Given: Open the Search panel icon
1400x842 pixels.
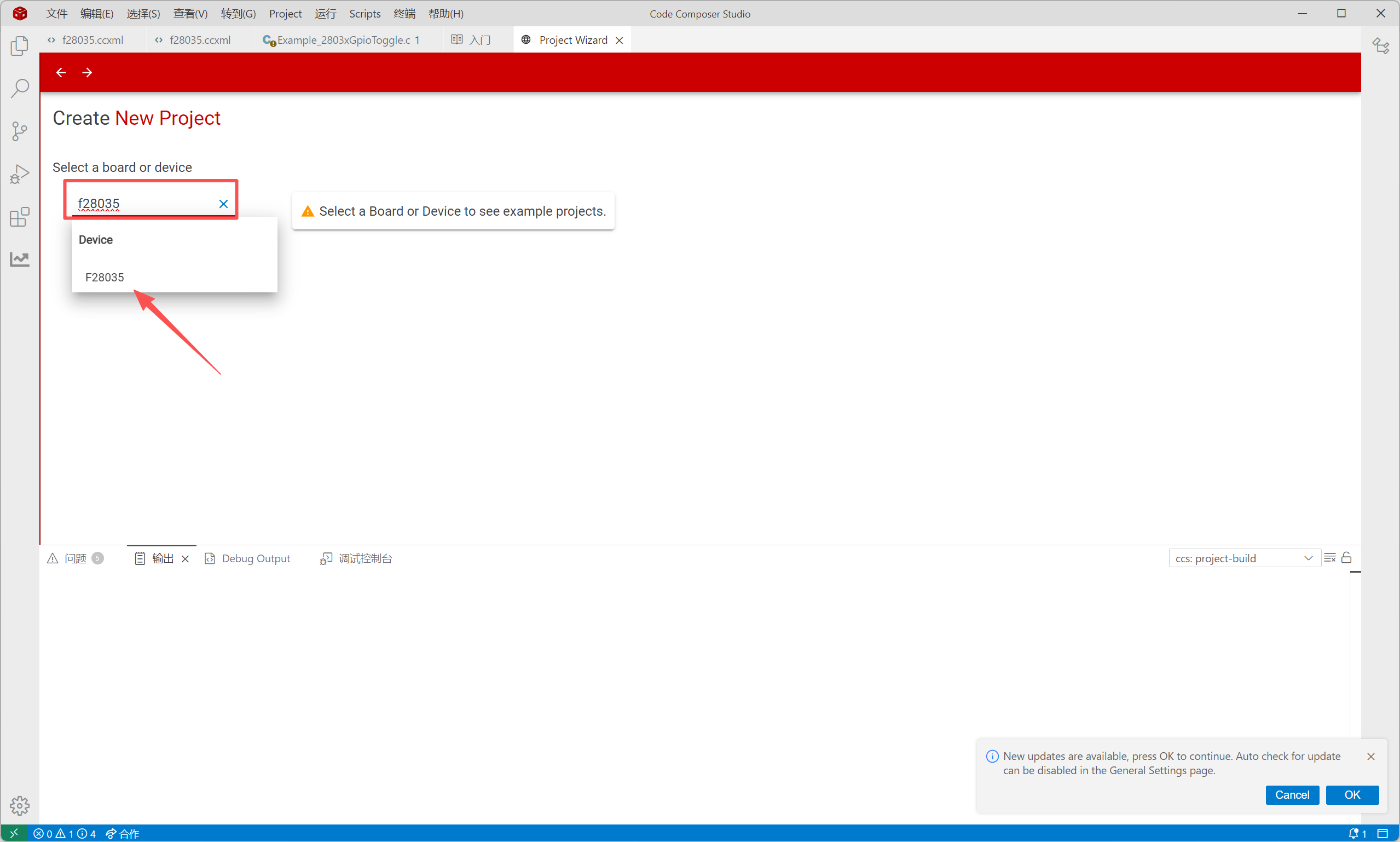Looking at the screenshot, I should 19,89.
